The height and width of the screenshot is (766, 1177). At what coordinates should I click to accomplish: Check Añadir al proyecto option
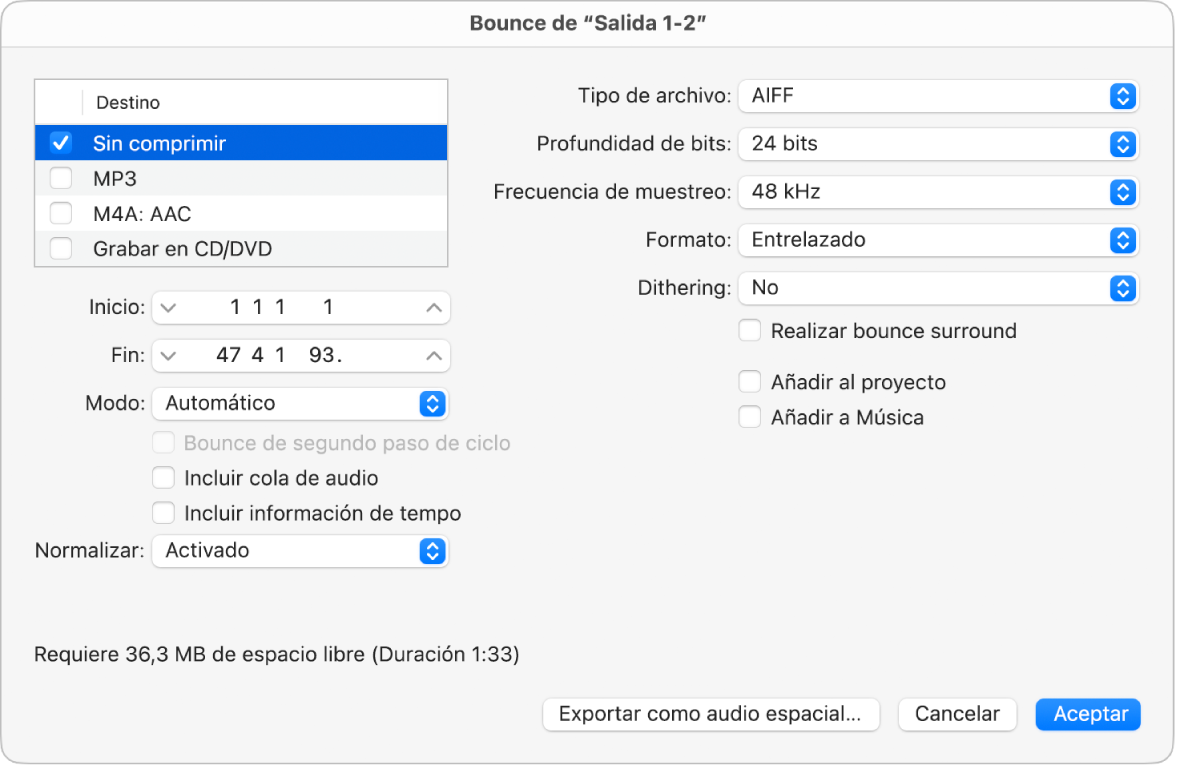pyautogui.click(x=749, y=382)
